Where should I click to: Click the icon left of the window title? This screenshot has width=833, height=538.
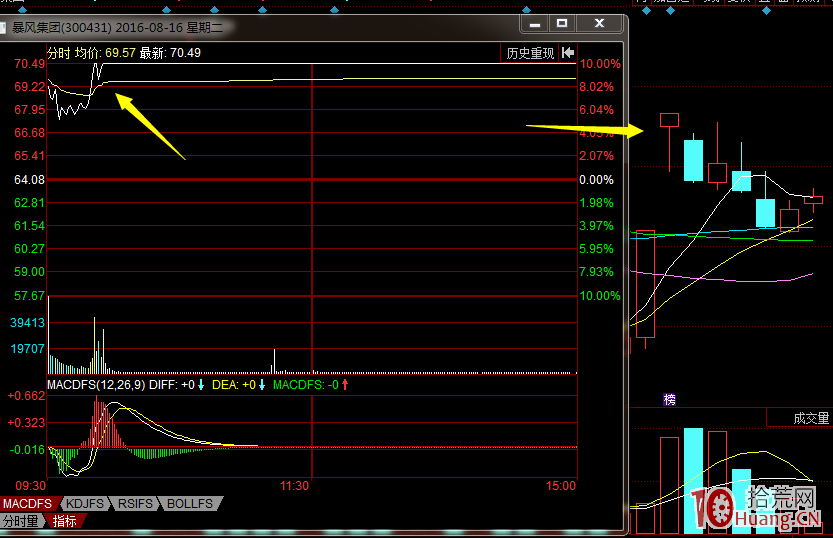point(3,28)
